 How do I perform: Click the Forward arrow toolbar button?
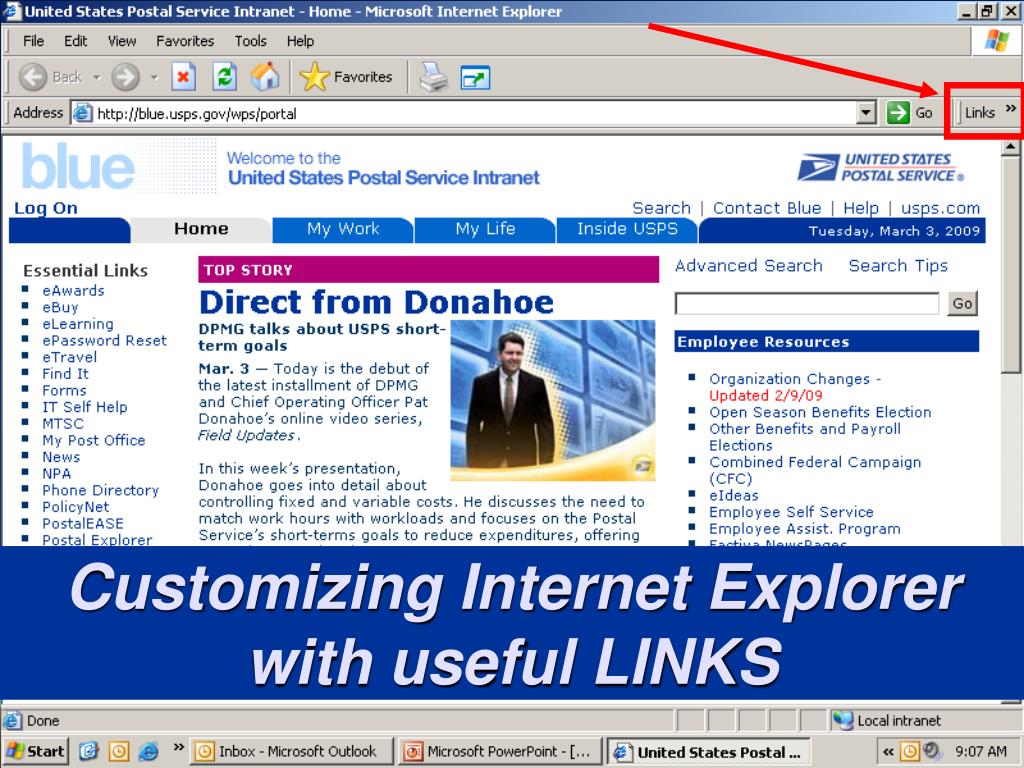[x=125, y=77]
